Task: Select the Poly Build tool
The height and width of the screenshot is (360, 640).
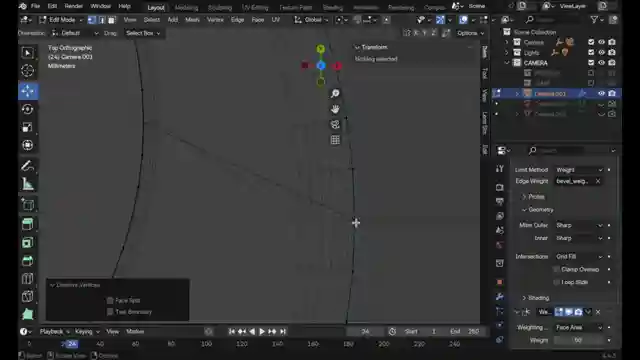Action: 27,315
